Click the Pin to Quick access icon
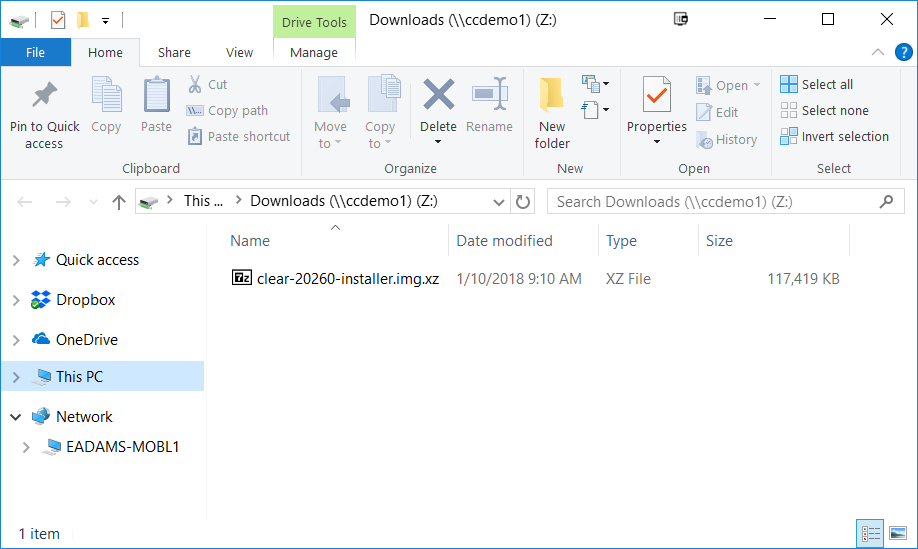This screenshot has width=918, height=549. [x=44, y=95]
